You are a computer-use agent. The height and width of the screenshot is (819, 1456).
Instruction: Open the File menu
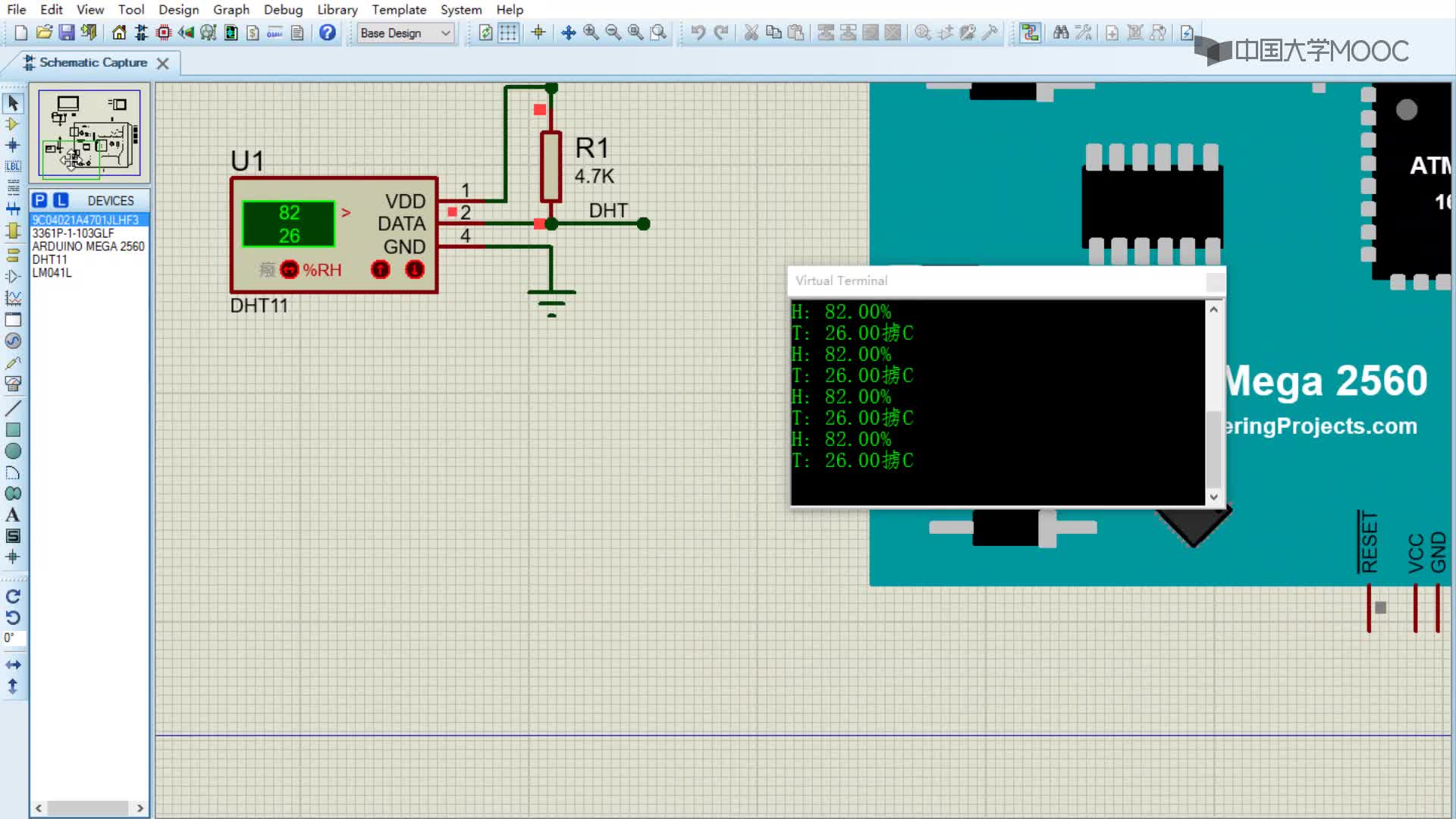click(x=16, y=10)
